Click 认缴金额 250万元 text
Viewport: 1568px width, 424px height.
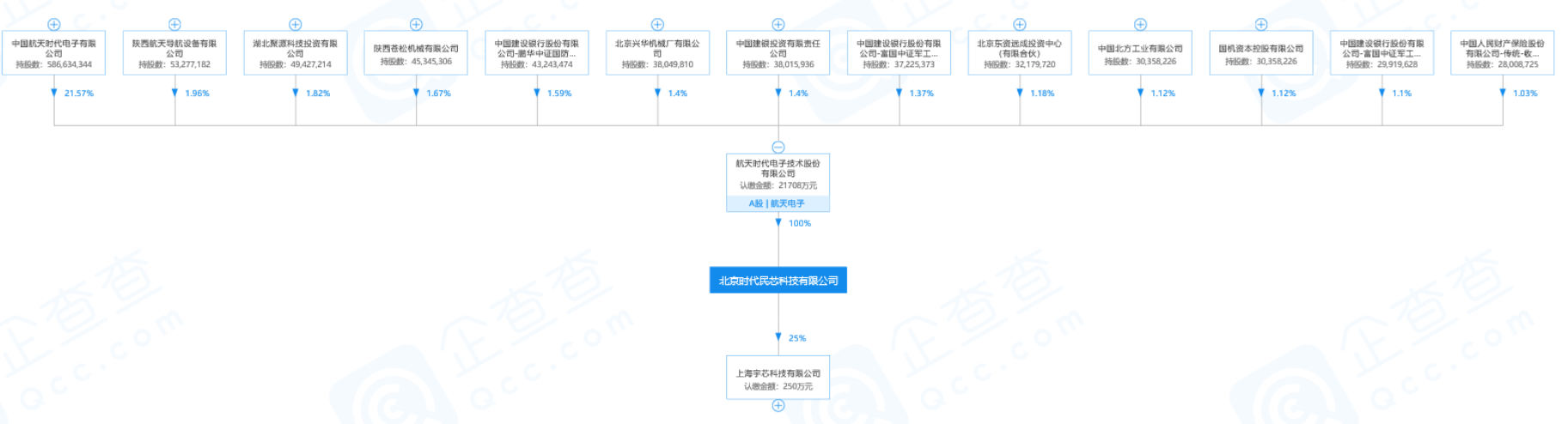[x=778, y=386]
